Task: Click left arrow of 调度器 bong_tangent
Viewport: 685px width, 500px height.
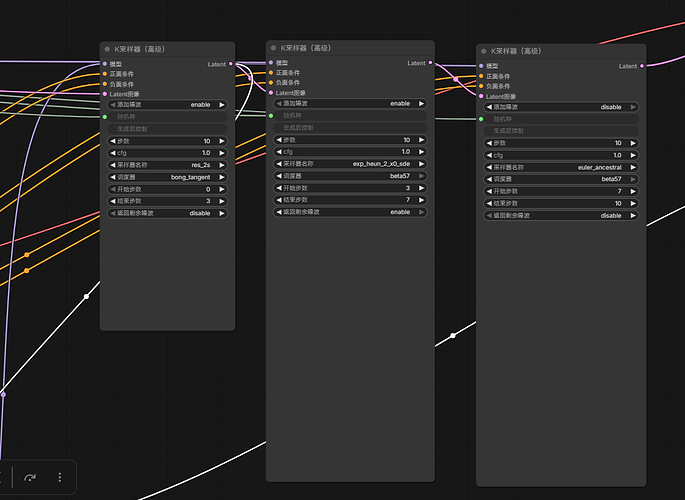Action: pyautogui.click(x=113, y=177)
